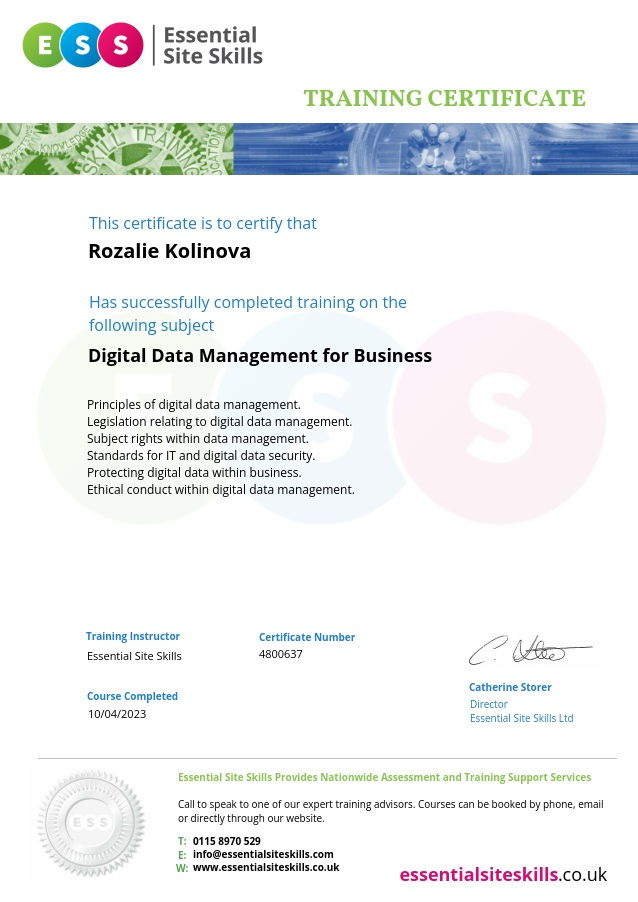638x902 pixels.
Task: Open the info@essentialsiteskills.com email link
Action: coord(263,855)
